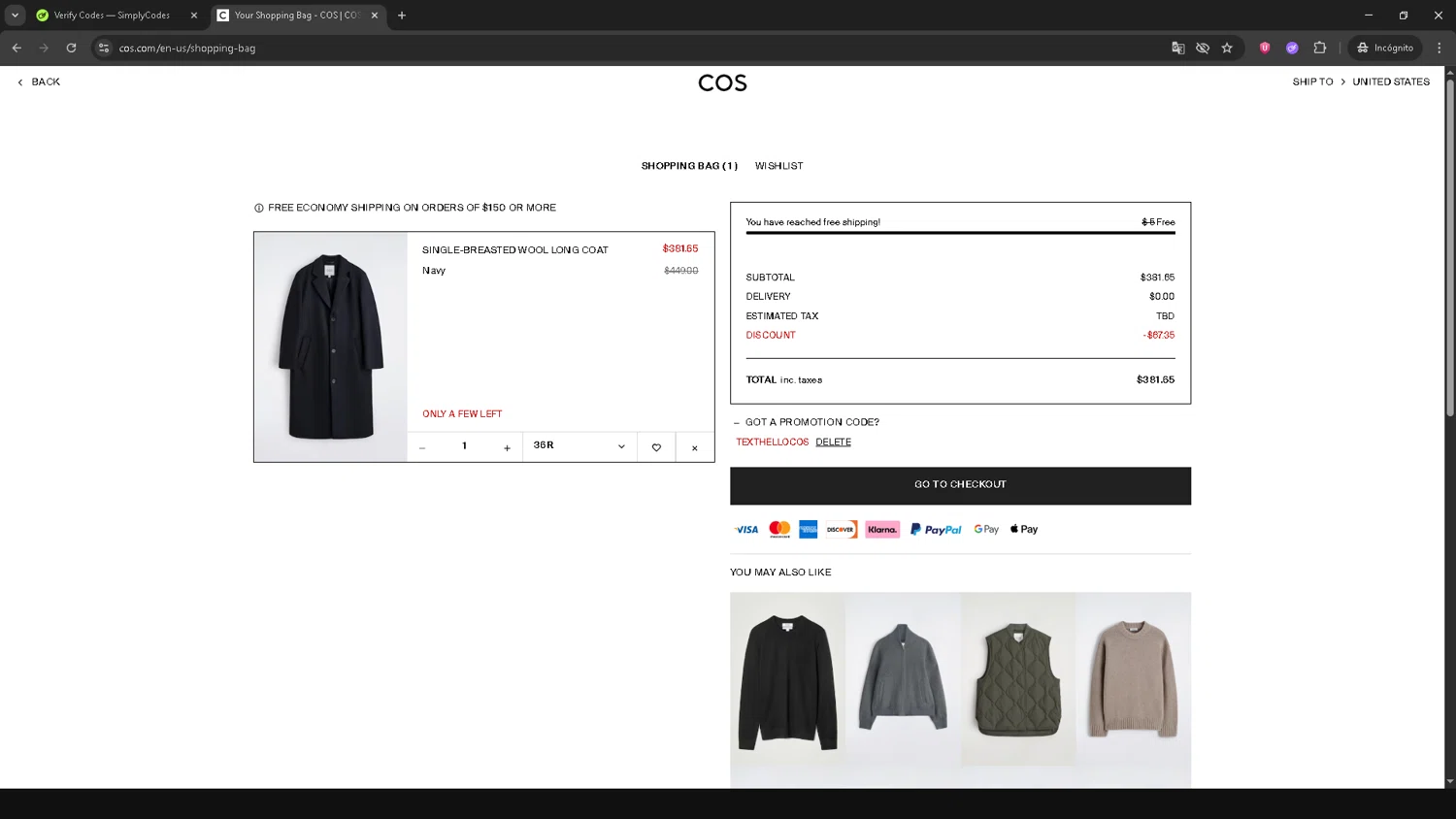Click the free shipping progress bar
Image resolution: width=1456 pixels, height=819 pixels.
960,233
